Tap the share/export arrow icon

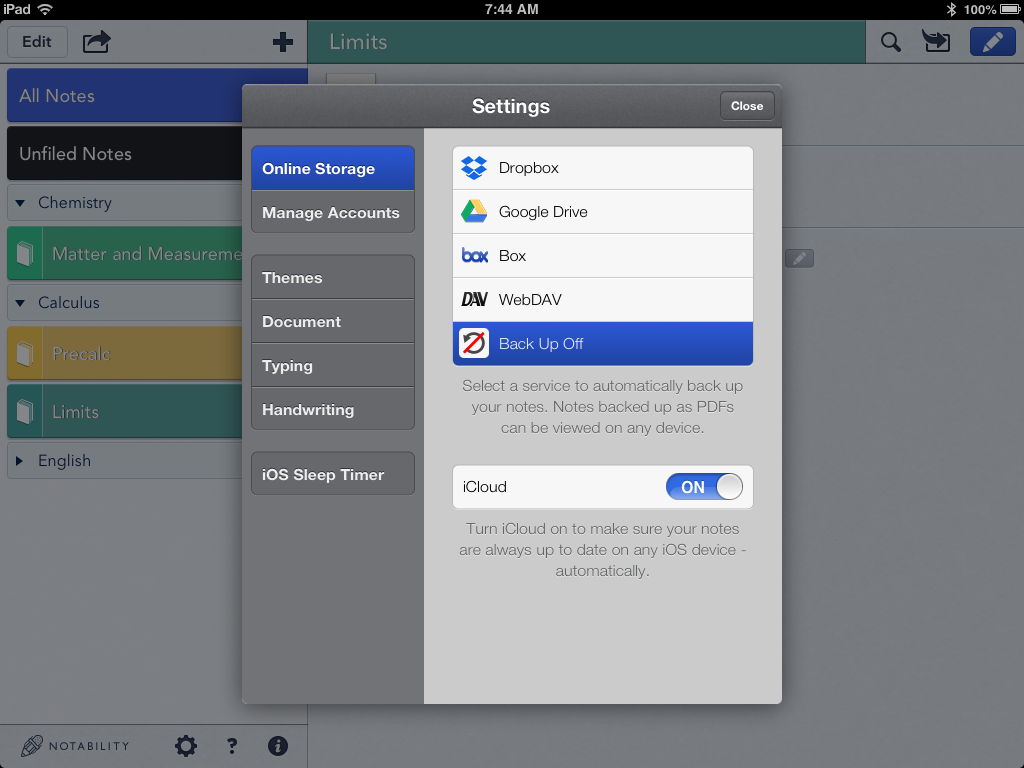96,42
